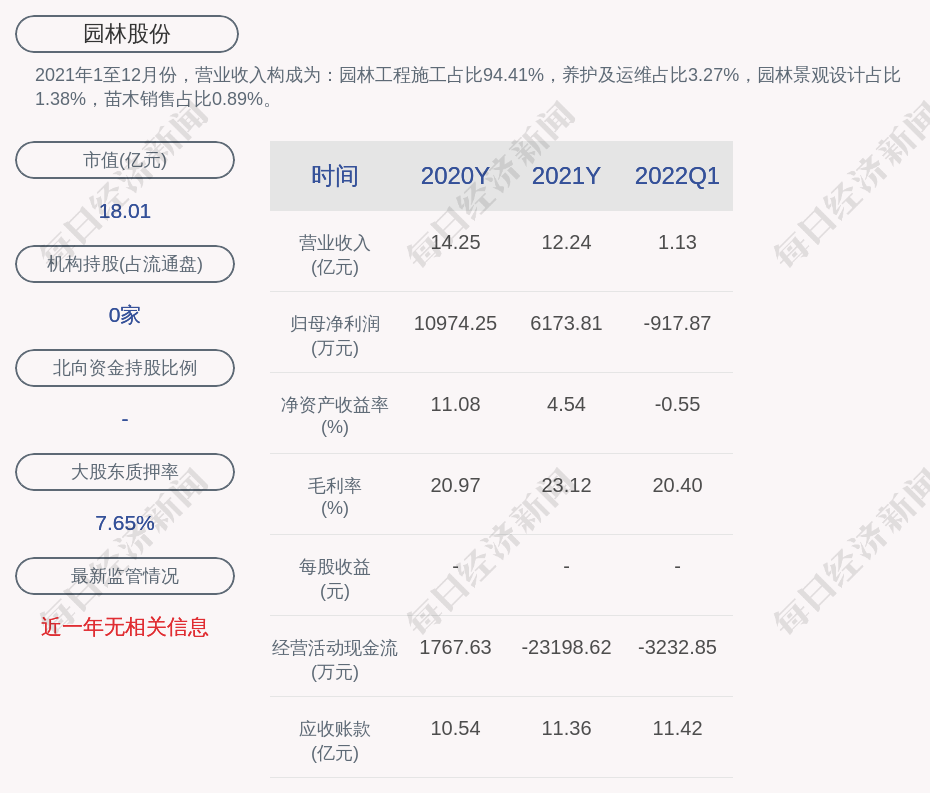930x793 pixels.
Task: Click net profit value 10974.25
Action: coord(455,323)
